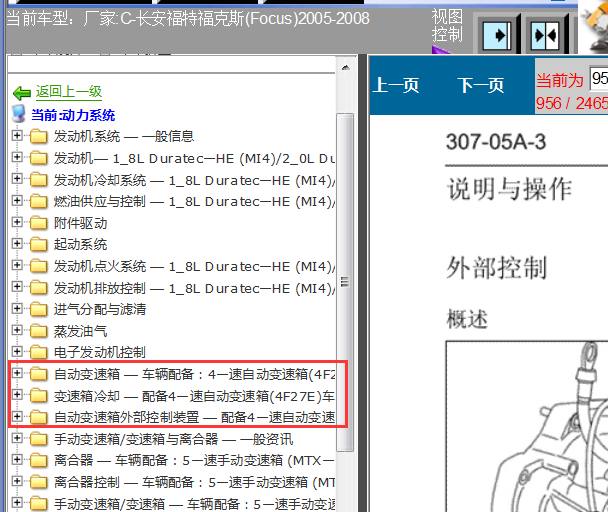Screen dimensions: 608x512
Task: Click the 视图控制 label
Action: tap(447, 26)
